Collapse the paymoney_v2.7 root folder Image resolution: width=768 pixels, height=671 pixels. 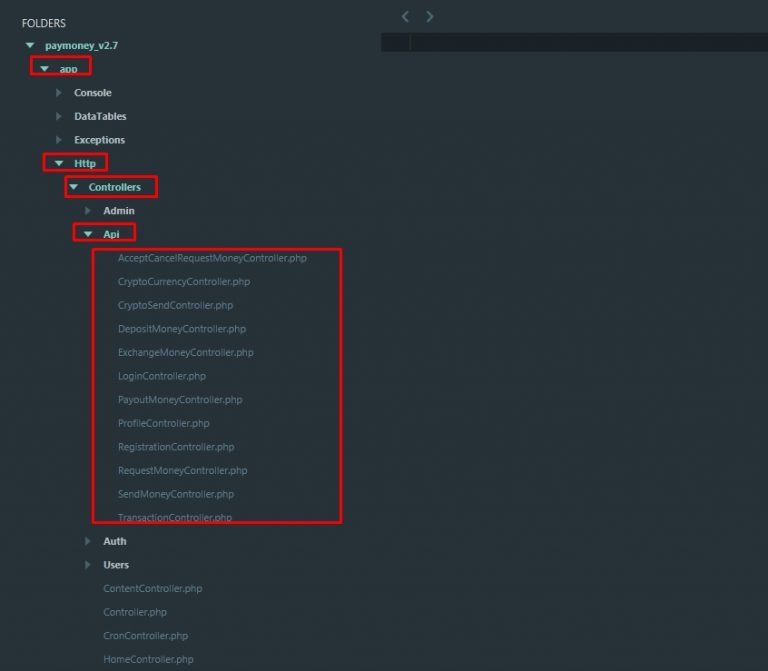pyautogui.click(x=30, y=46)
